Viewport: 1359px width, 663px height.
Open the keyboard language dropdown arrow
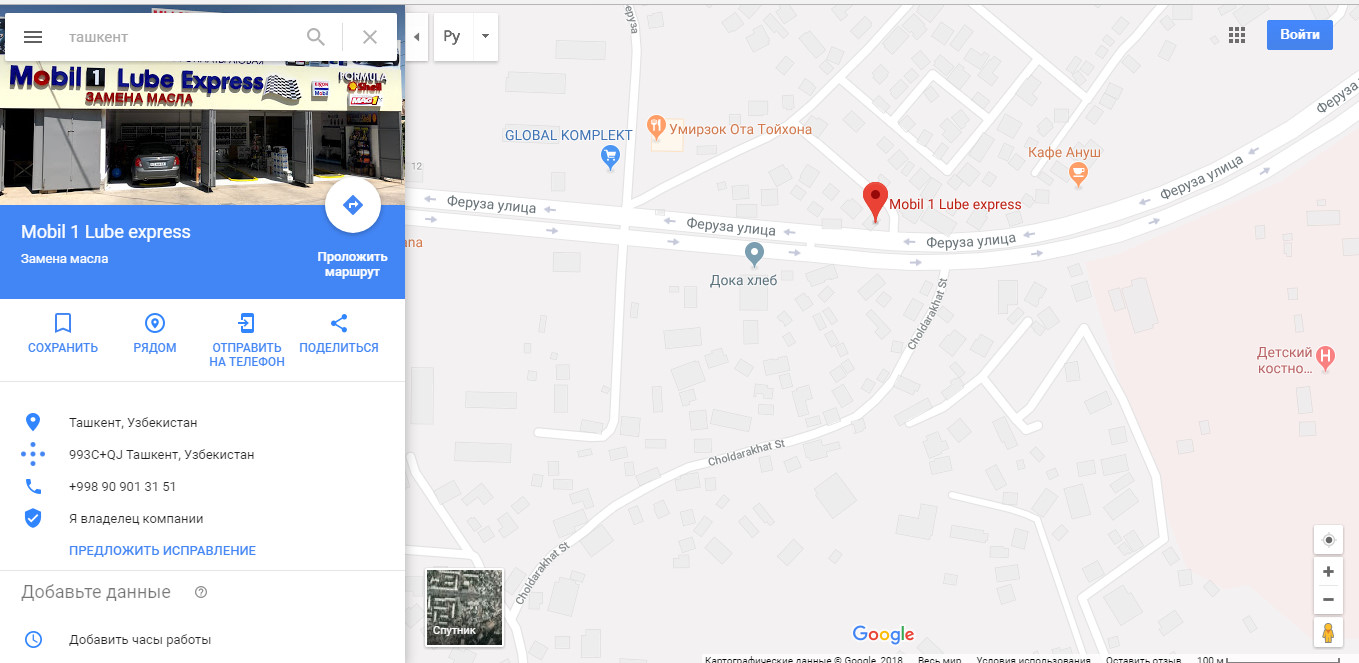pos(485,36)
